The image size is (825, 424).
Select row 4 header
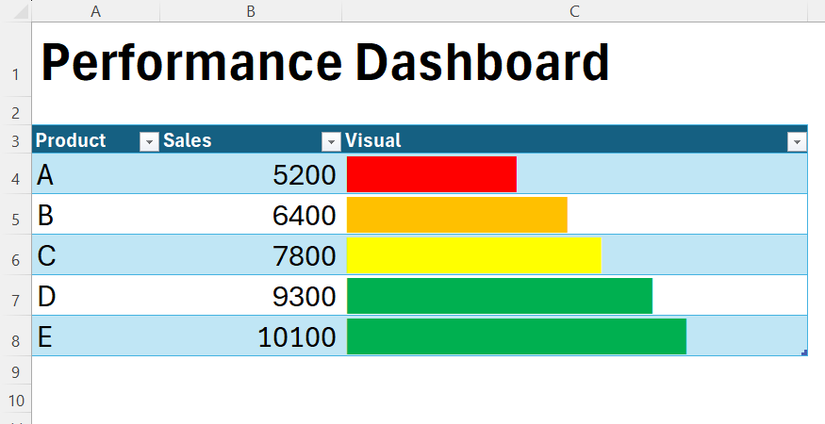point(16,174)
